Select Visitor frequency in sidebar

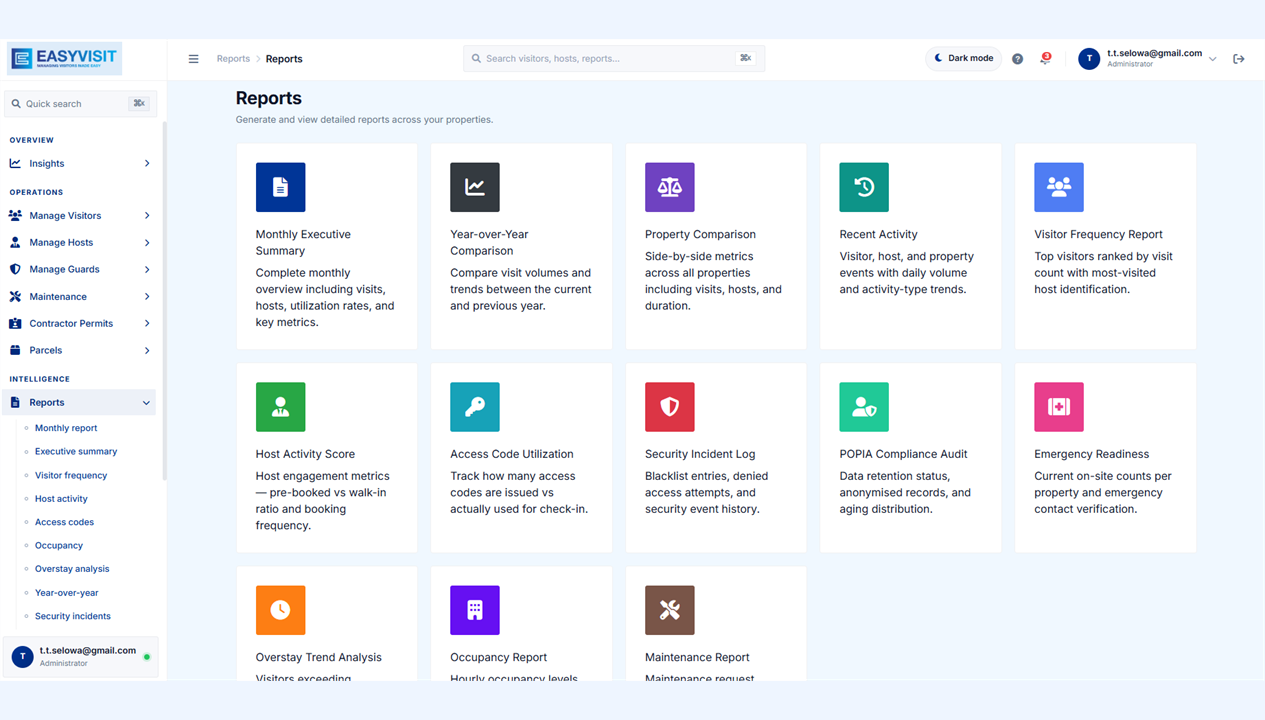pos(71,475)
